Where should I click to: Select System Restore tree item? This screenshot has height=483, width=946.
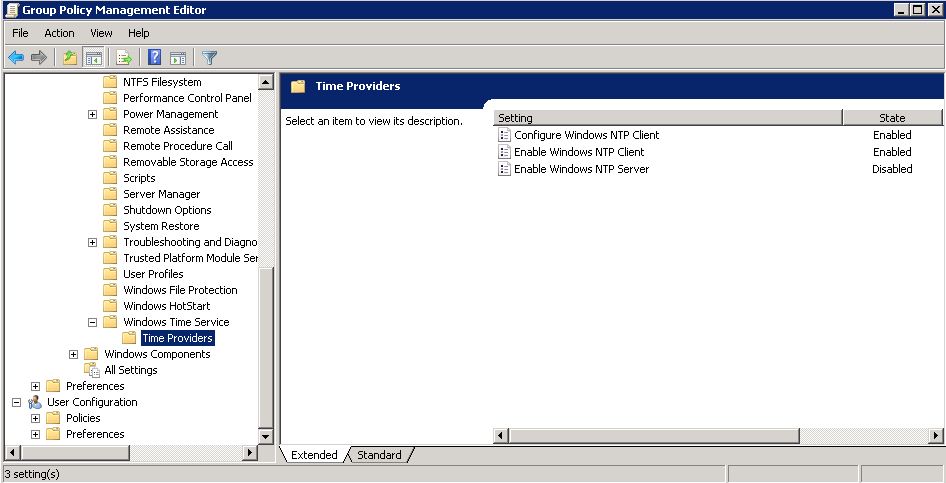pos(161,226)
